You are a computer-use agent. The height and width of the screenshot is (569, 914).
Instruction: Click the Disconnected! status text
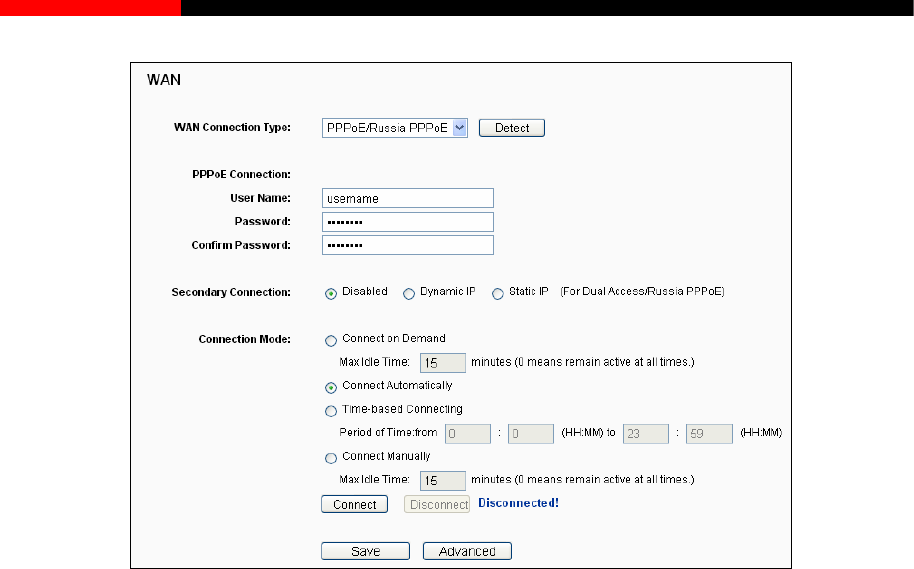click(518, 503)
